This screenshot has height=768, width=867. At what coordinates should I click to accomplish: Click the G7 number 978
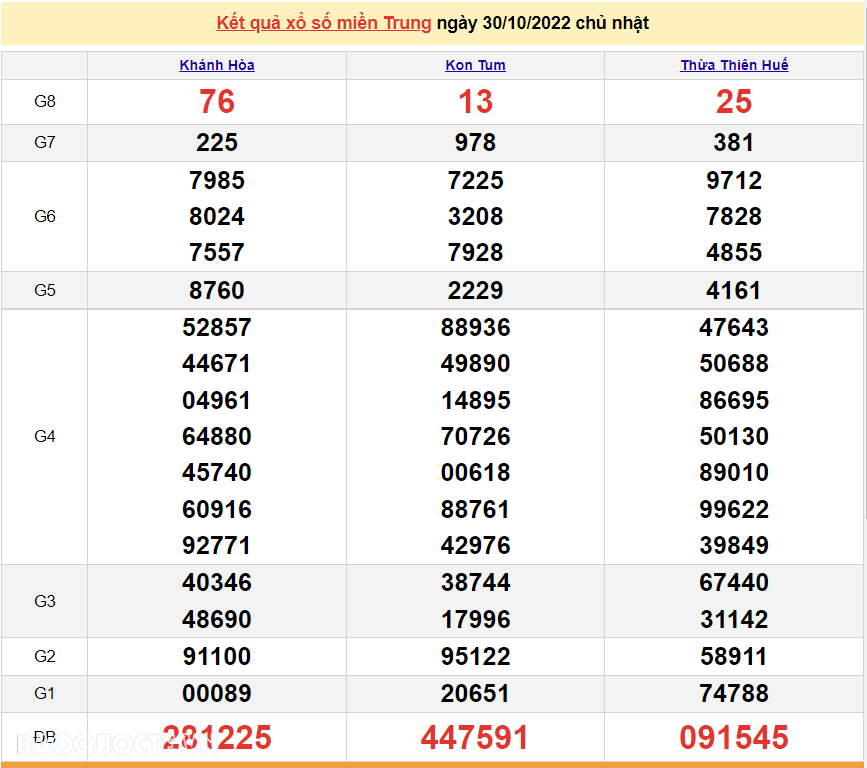click(475, 143)
